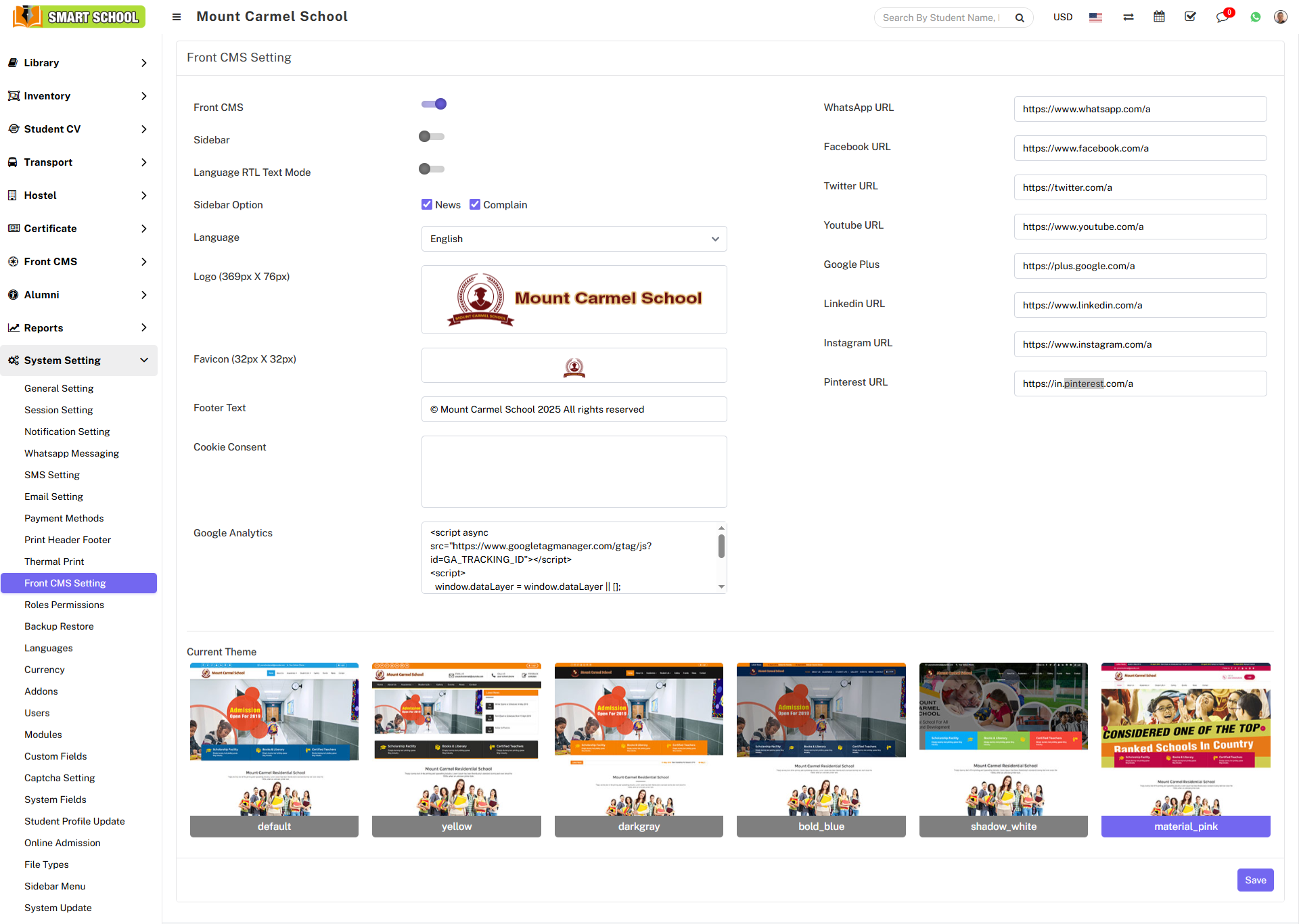
Task: Click the Save button
Action: (1255, 879)
